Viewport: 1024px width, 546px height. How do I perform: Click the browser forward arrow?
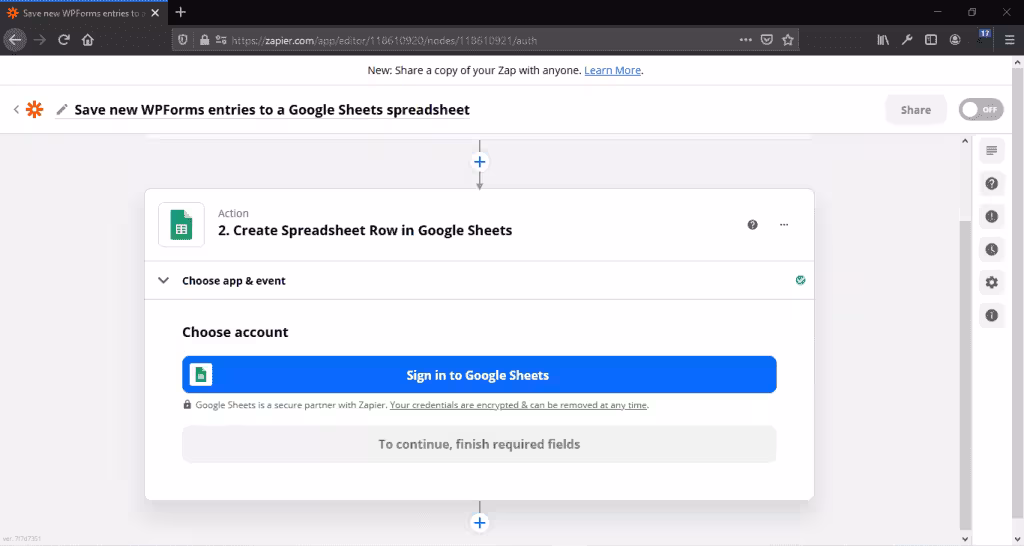tap(40, 40)
